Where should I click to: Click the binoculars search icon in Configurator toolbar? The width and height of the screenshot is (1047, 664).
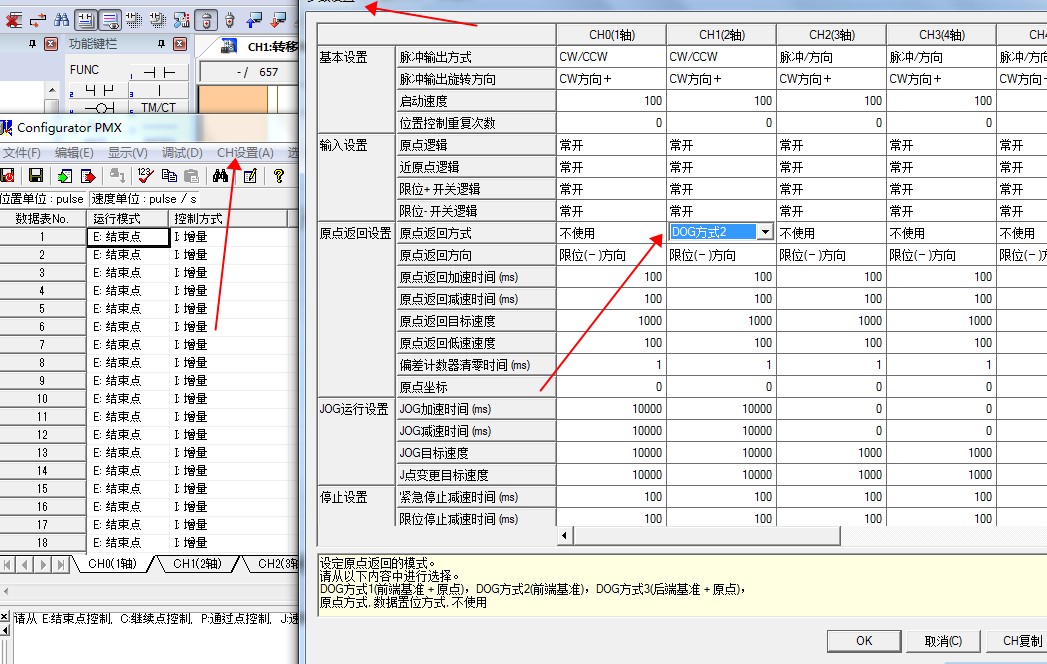click(221, 176)
